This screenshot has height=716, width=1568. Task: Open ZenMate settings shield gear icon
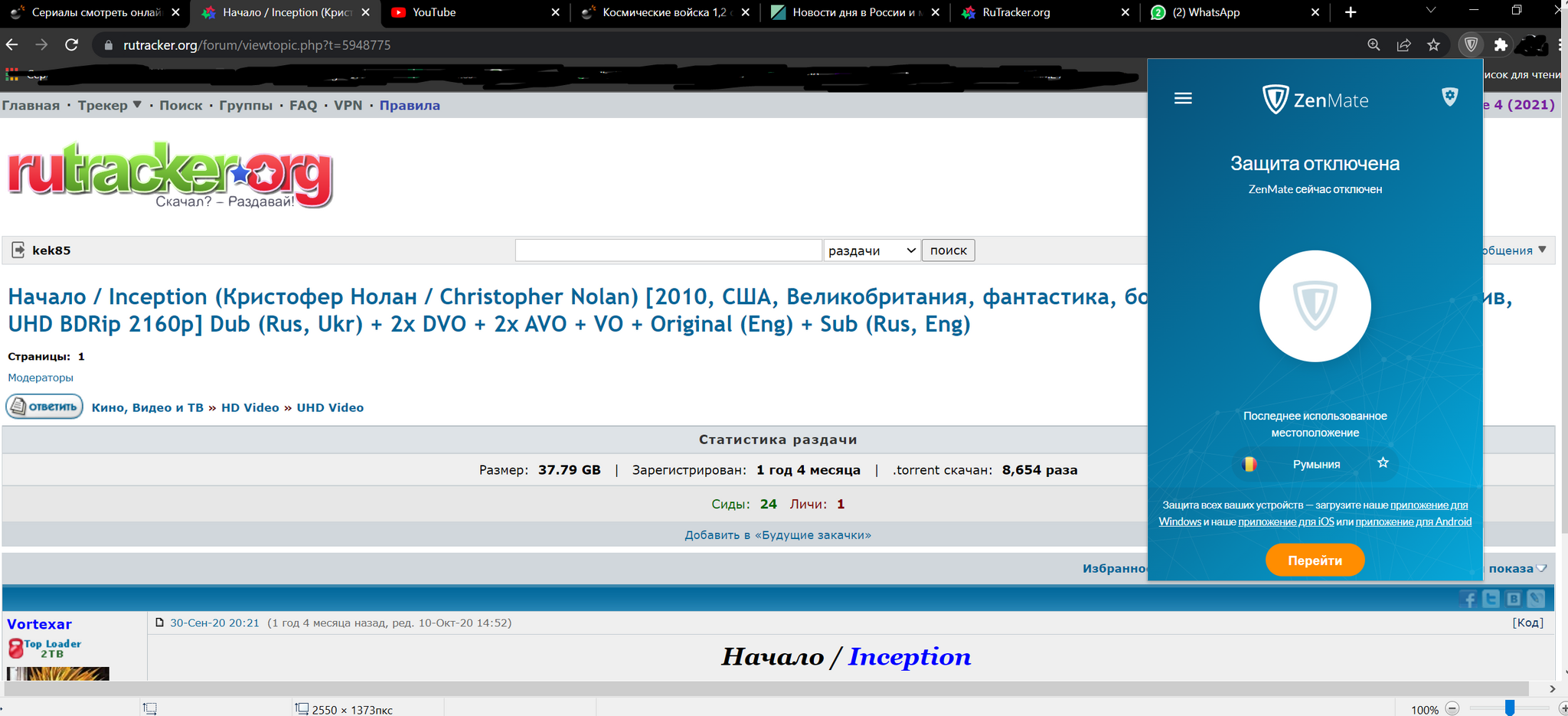[x=1449, y=96]
